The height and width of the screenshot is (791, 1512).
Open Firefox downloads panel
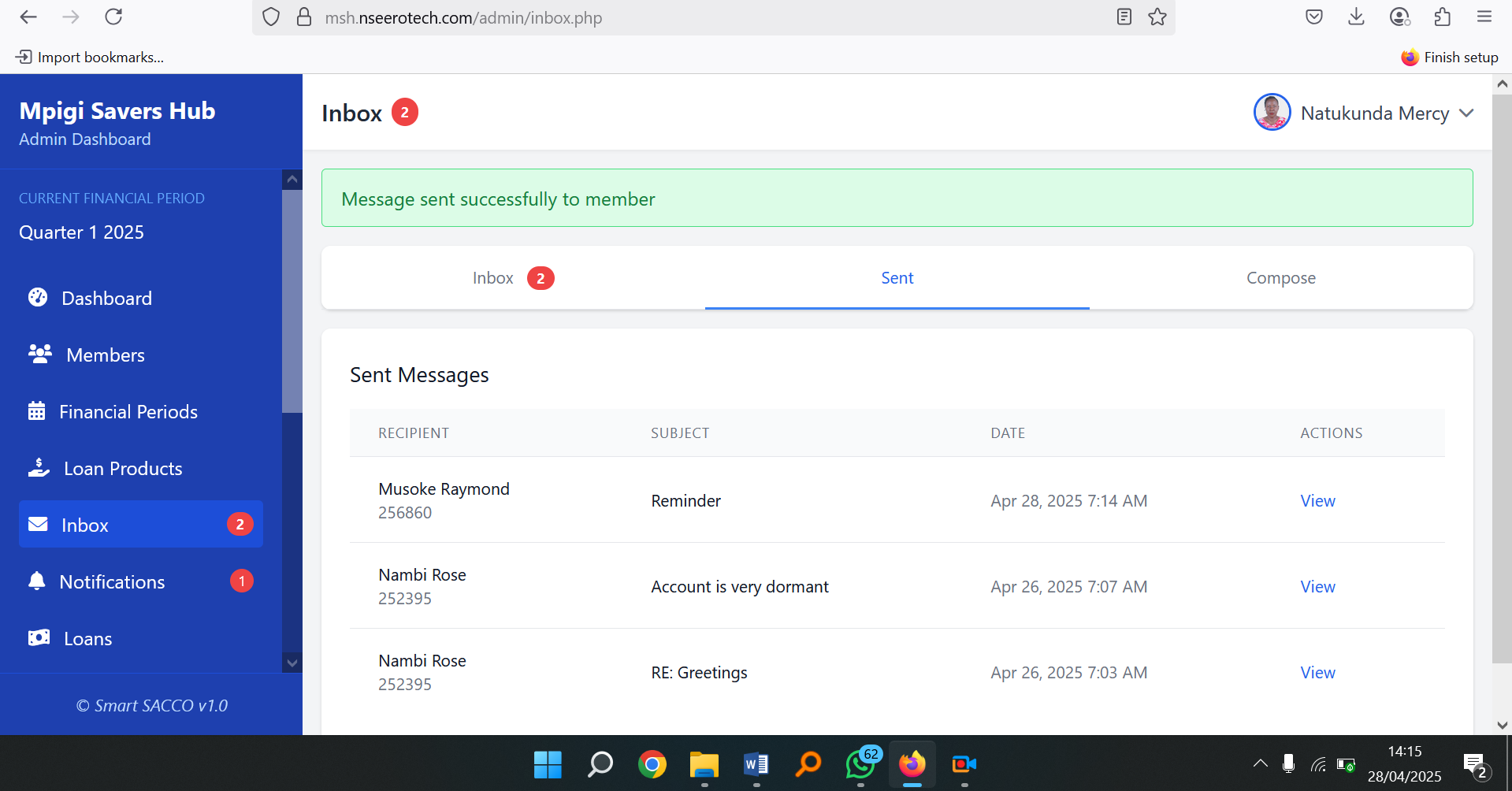click(x=1356, y=17)
